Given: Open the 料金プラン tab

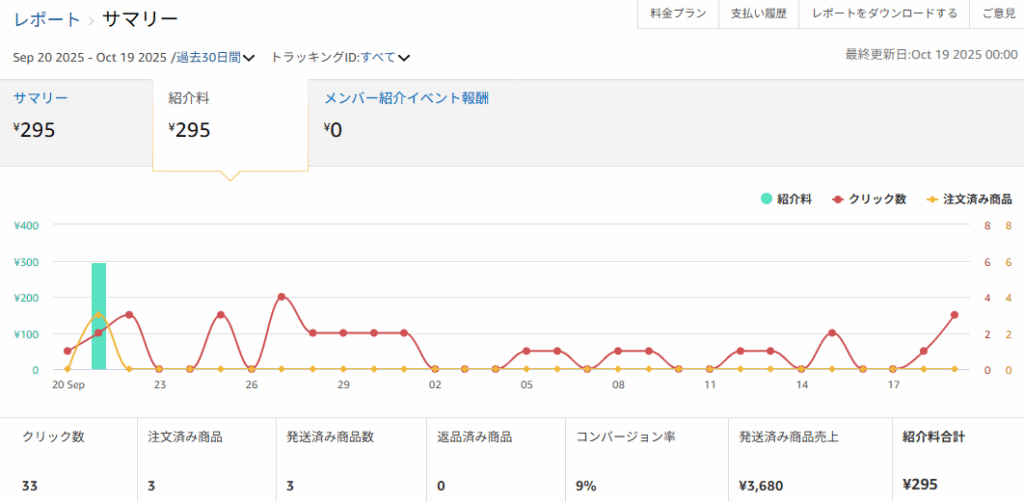Looking at the screenshot, I should pos(678,14).
